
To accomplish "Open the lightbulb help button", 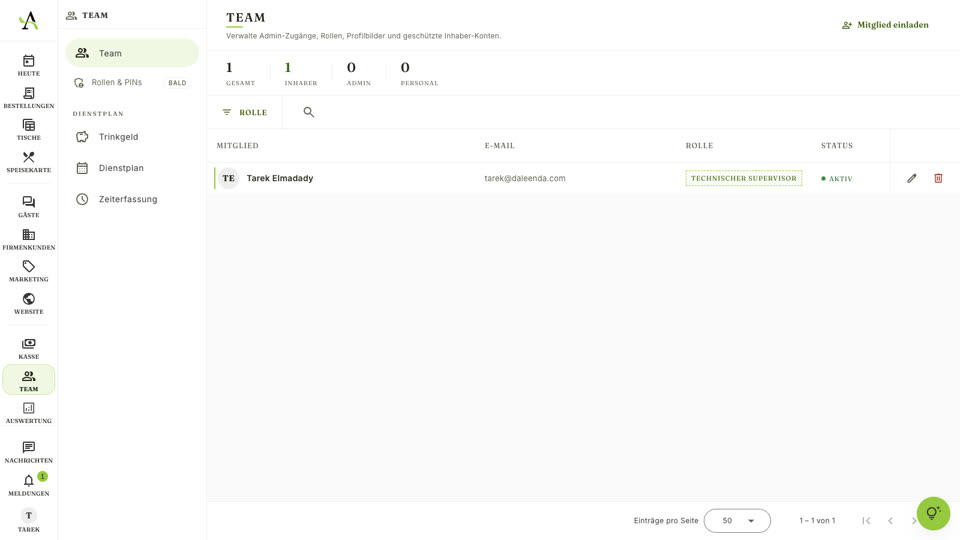I will 933,513.
